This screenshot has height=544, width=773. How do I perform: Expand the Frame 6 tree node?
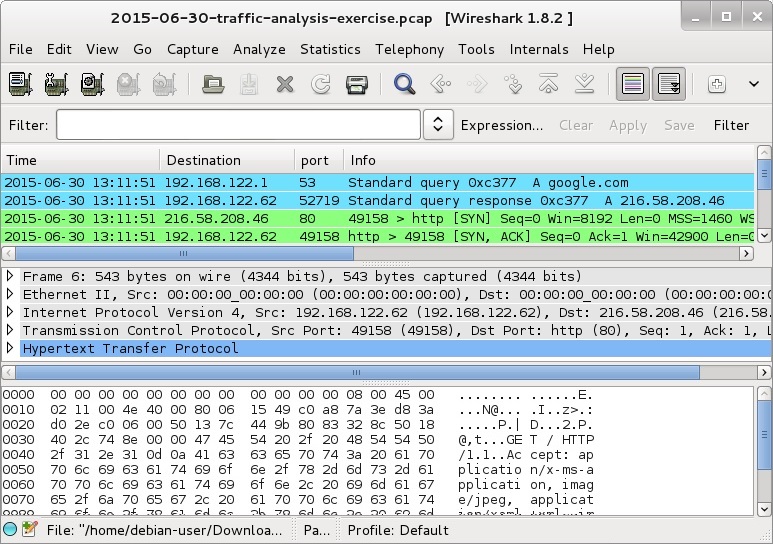tap(9, 276)
